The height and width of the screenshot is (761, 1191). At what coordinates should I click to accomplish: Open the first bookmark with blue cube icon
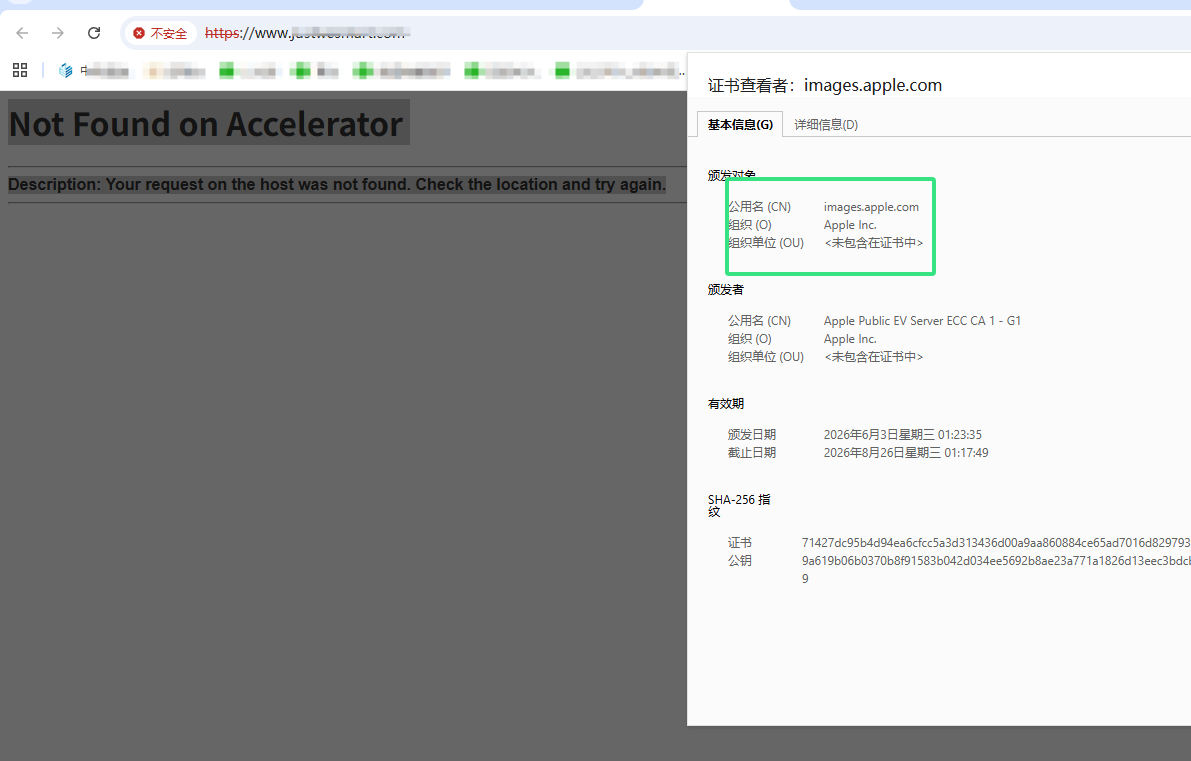coord(65,71)
